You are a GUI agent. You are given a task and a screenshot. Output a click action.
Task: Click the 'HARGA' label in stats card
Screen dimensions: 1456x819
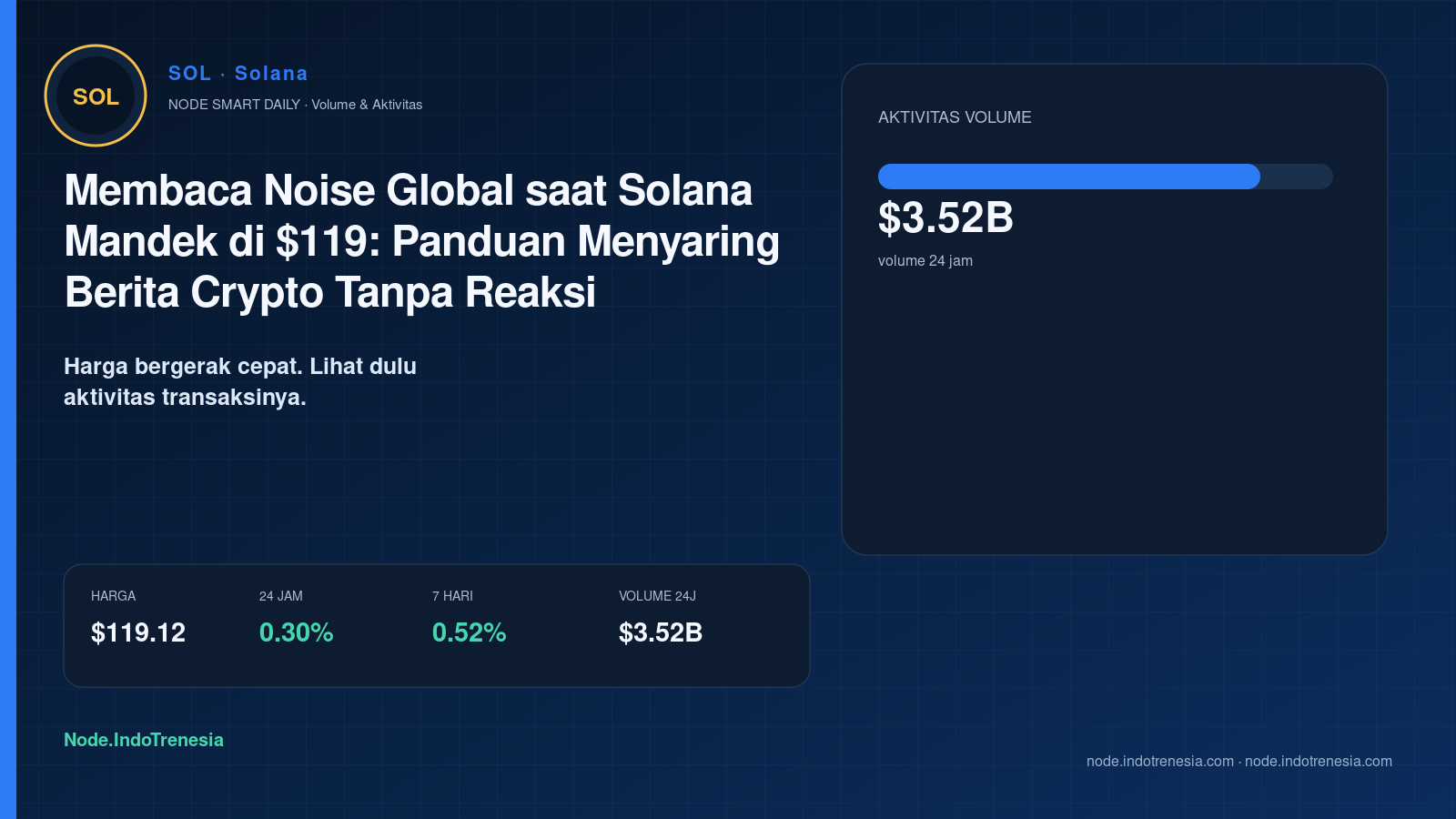(x=113, y=596)
